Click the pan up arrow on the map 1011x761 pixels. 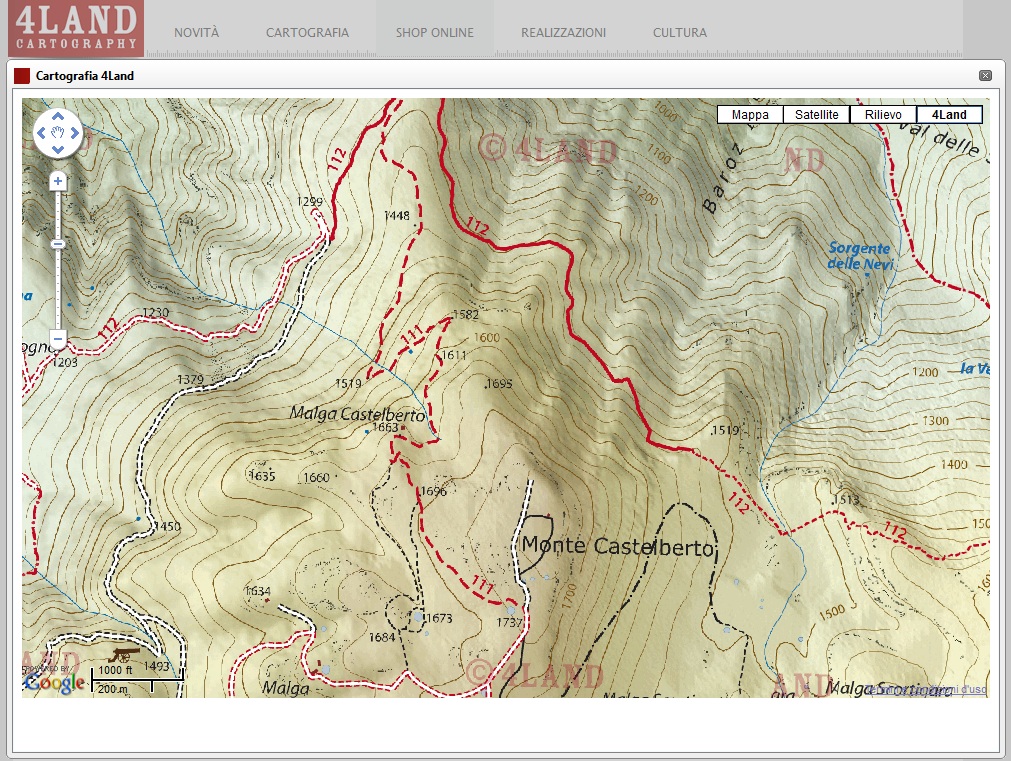point(58,115)
